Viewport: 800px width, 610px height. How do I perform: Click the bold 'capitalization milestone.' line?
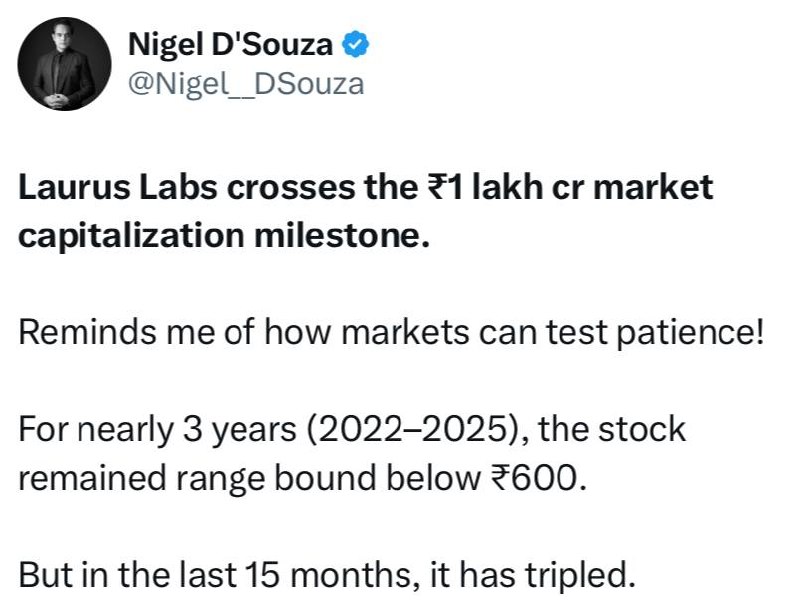tap(223, 236)
